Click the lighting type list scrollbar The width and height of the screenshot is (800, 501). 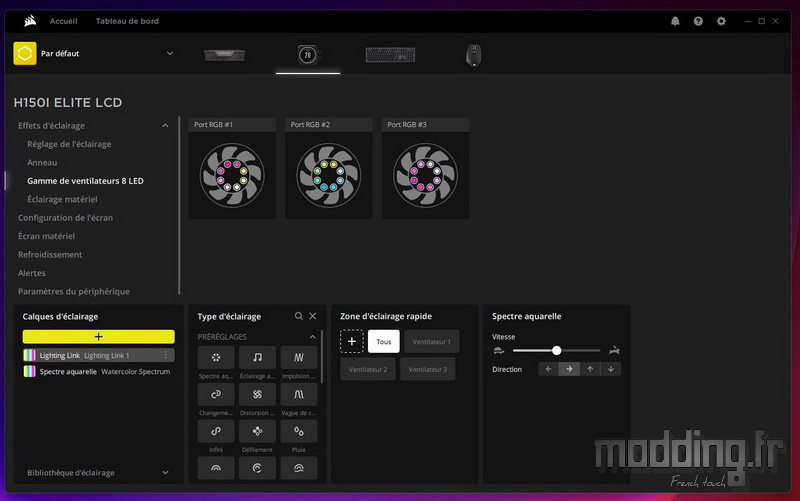[x=321, y=357]
